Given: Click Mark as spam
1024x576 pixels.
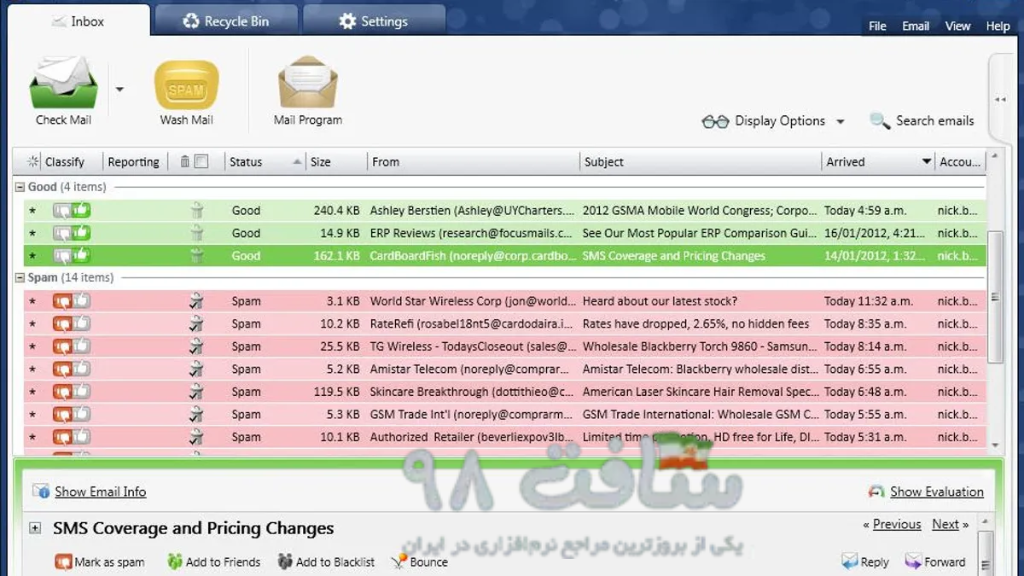Looking at the screenshot, I should coord(100,562).
